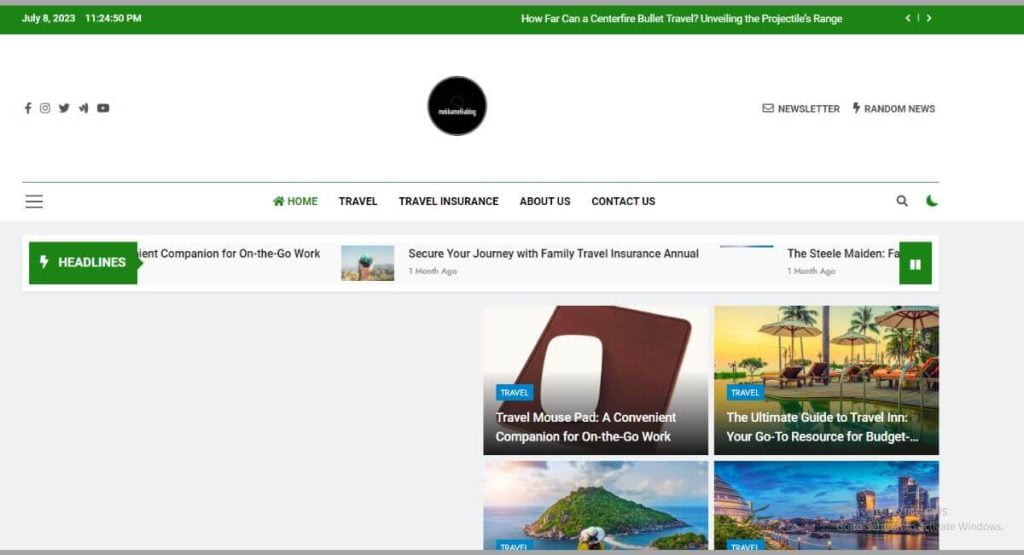Click Travel tag on Mouse Pad card

point(515,392)
